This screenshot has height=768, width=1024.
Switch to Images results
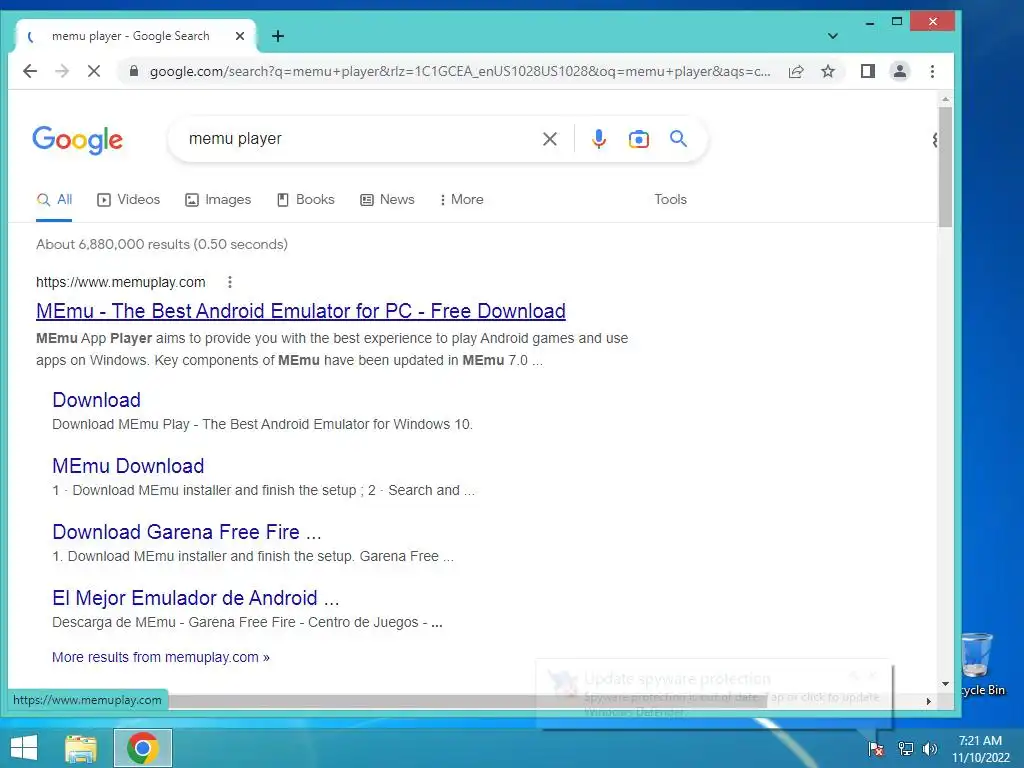coord(218,199)
